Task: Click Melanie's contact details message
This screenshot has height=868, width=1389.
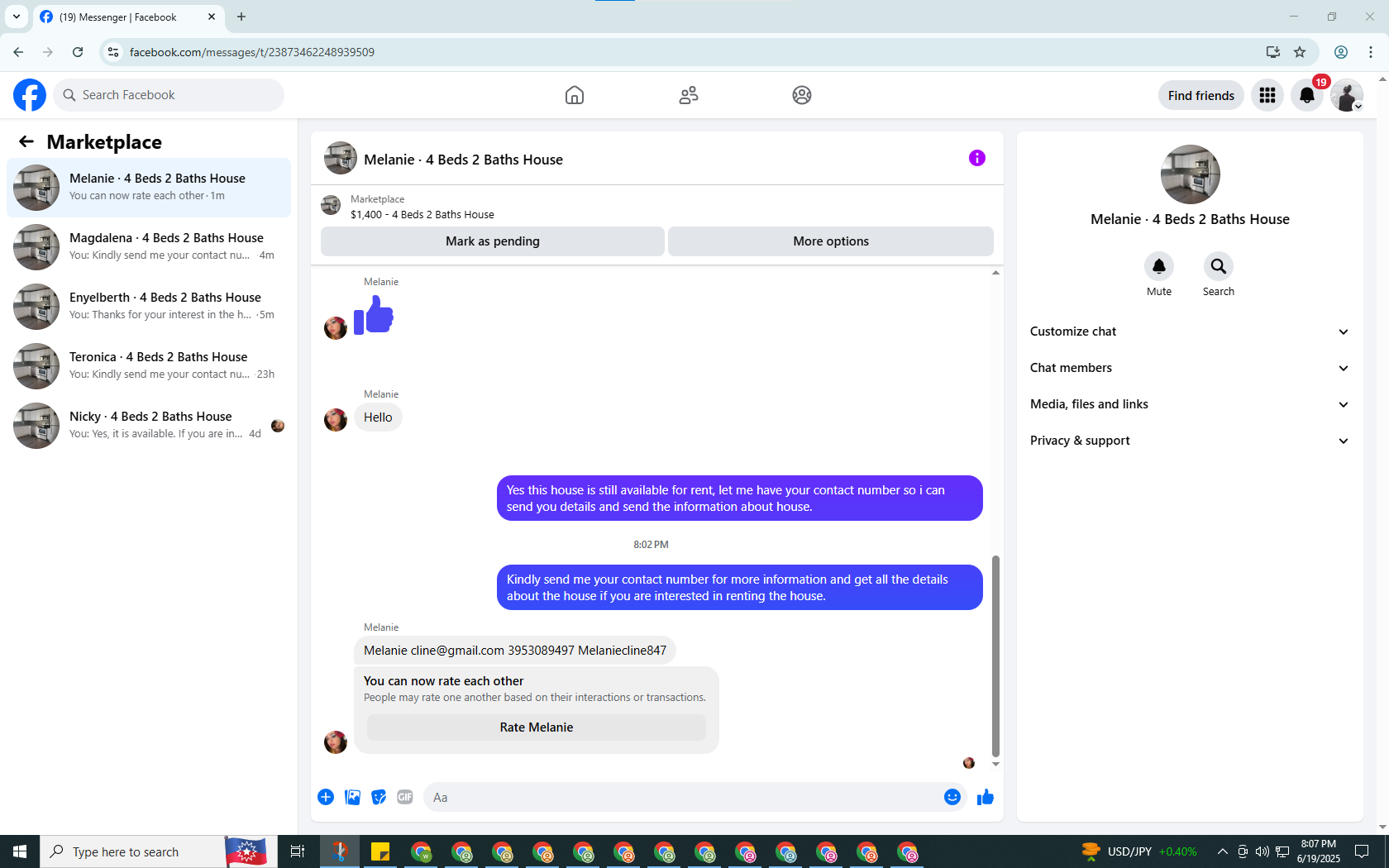Action: click(515, 651)
